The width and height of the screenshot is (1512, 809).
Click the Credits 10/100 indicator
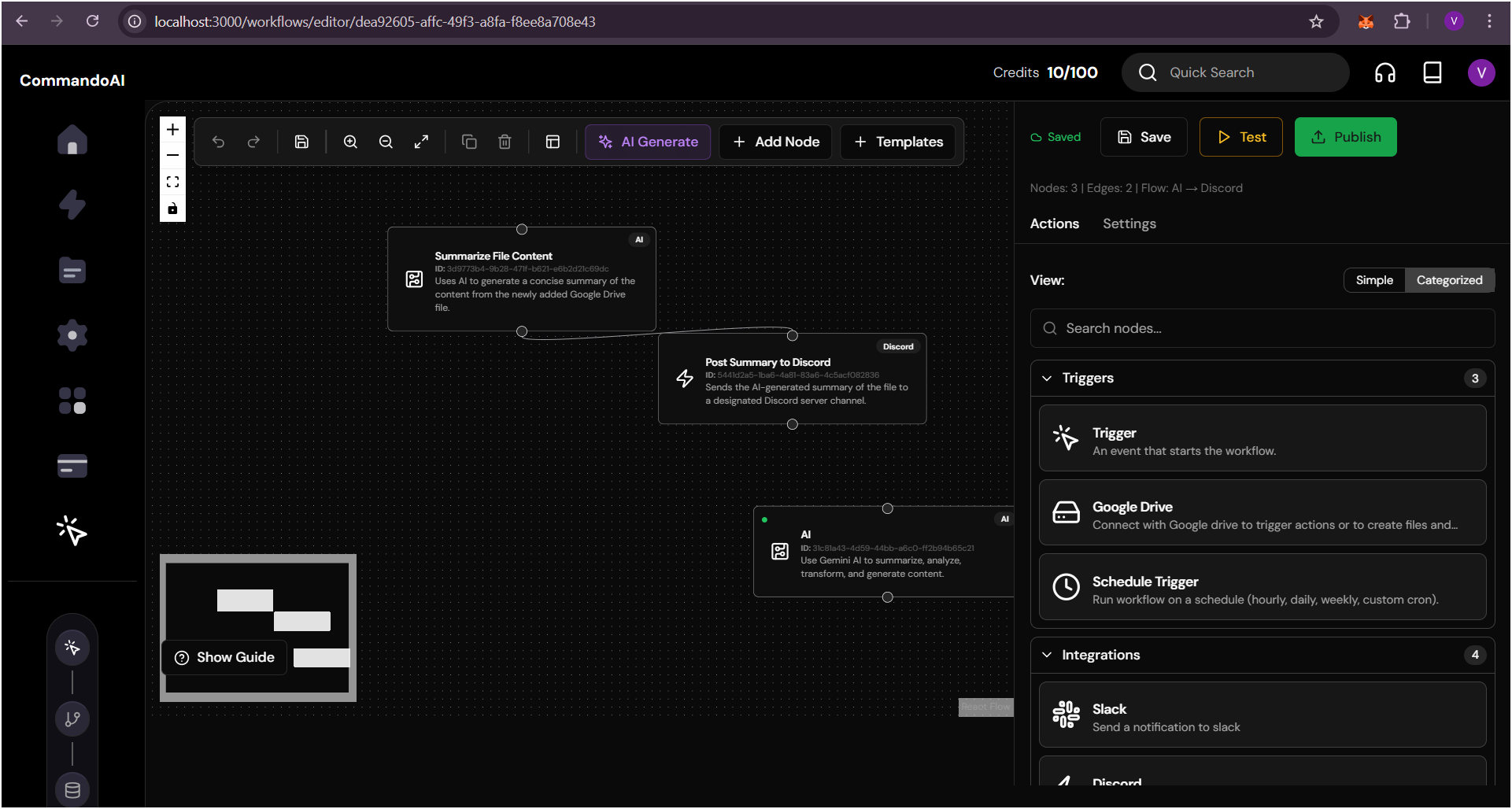click(x=1045, y=72)
